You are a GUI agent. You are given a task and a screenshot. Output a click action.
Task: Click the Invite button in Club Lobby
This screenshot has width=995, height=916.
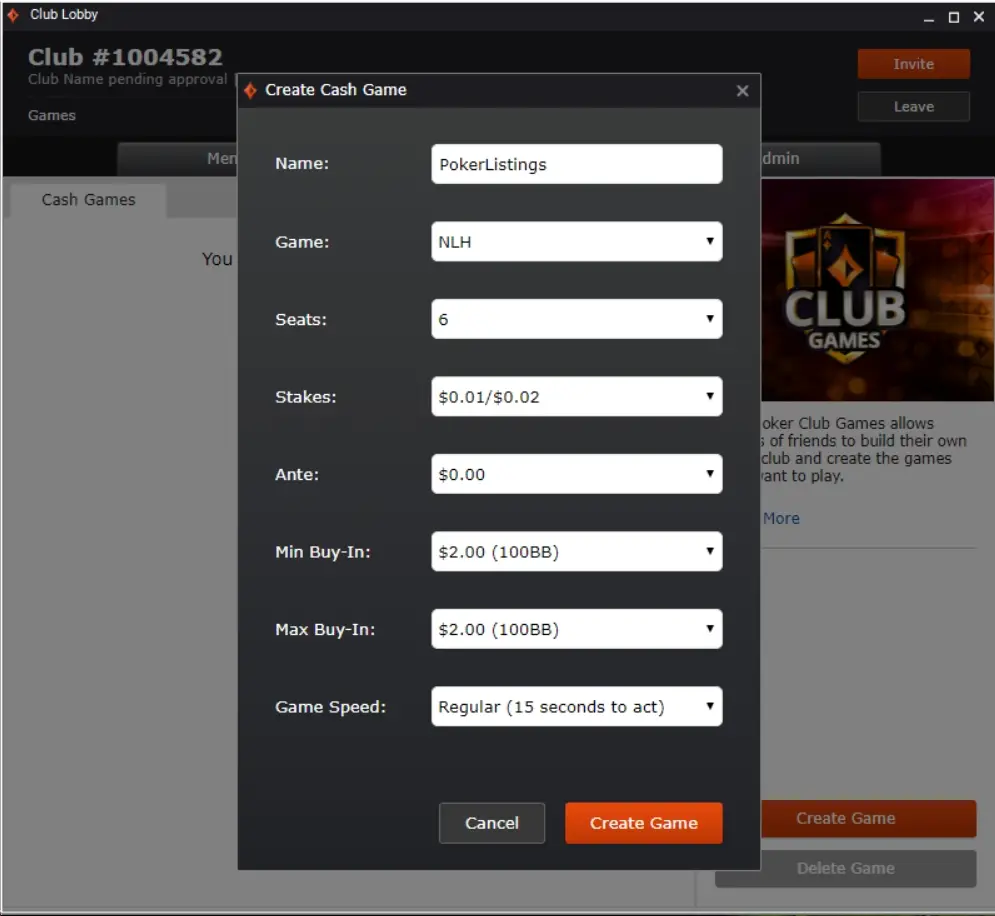(913, 64)
